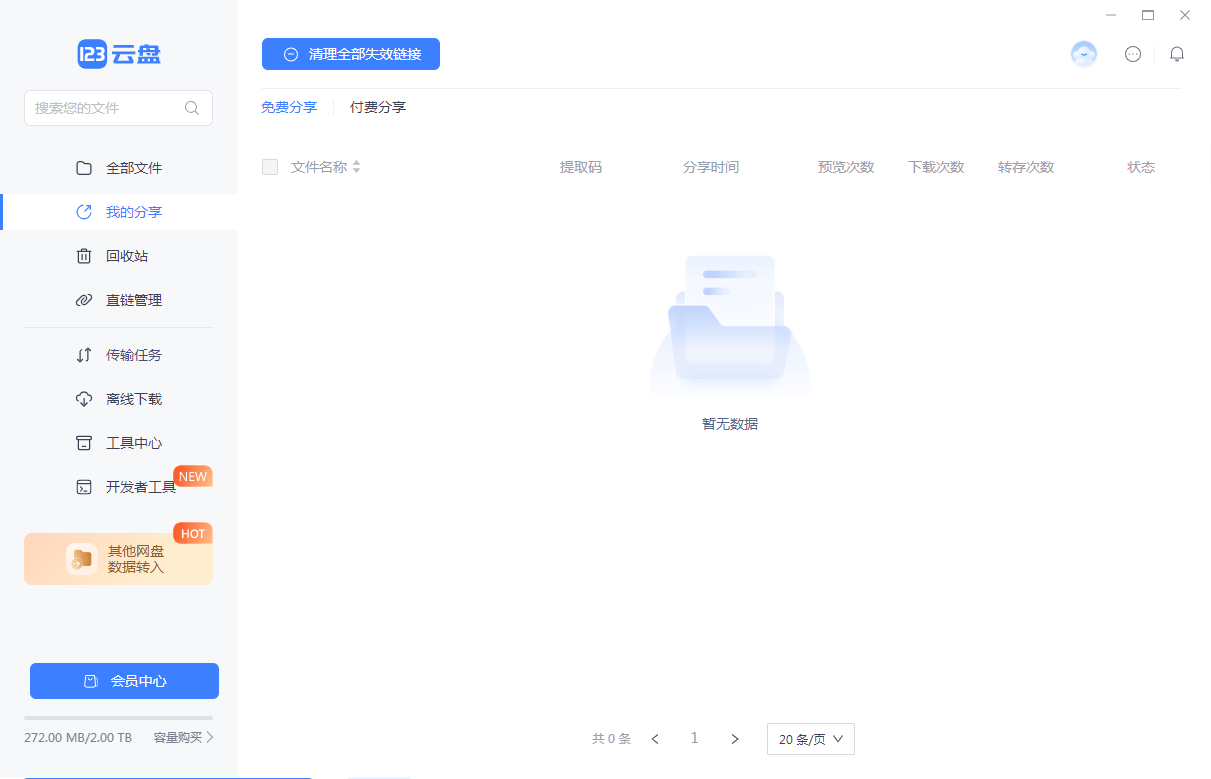Switch to the 付费分享 tab
This screenshot has height=779, width=1211.
[377, 107]
